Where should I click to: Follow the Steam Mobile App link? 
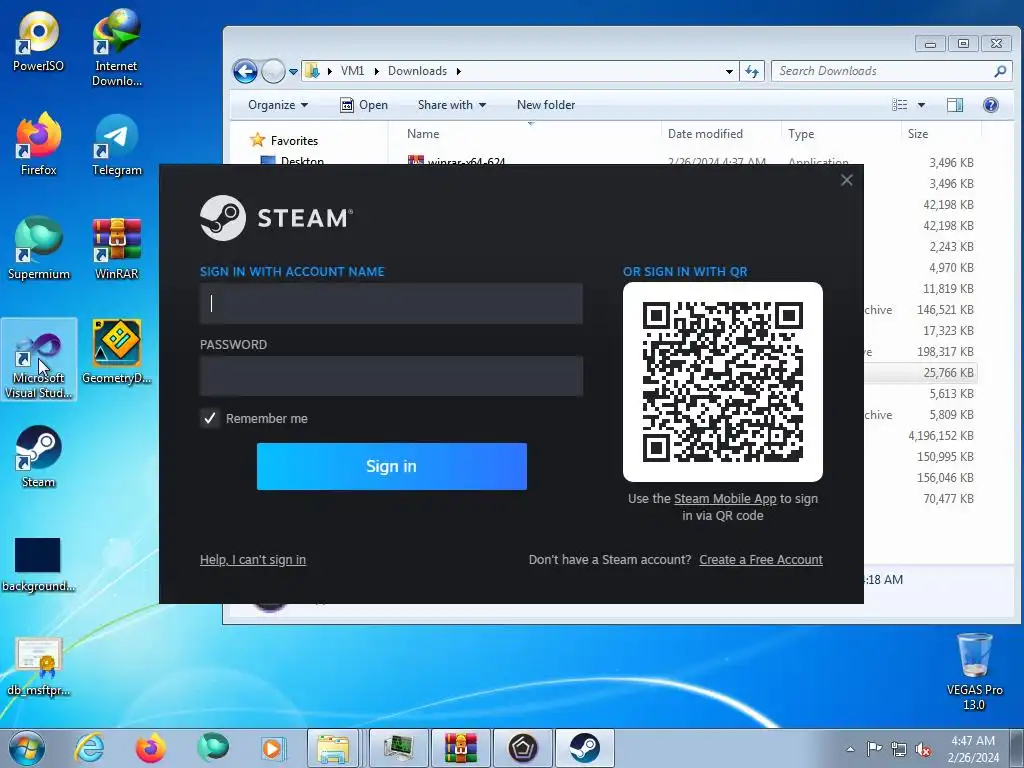coord(725,499)
